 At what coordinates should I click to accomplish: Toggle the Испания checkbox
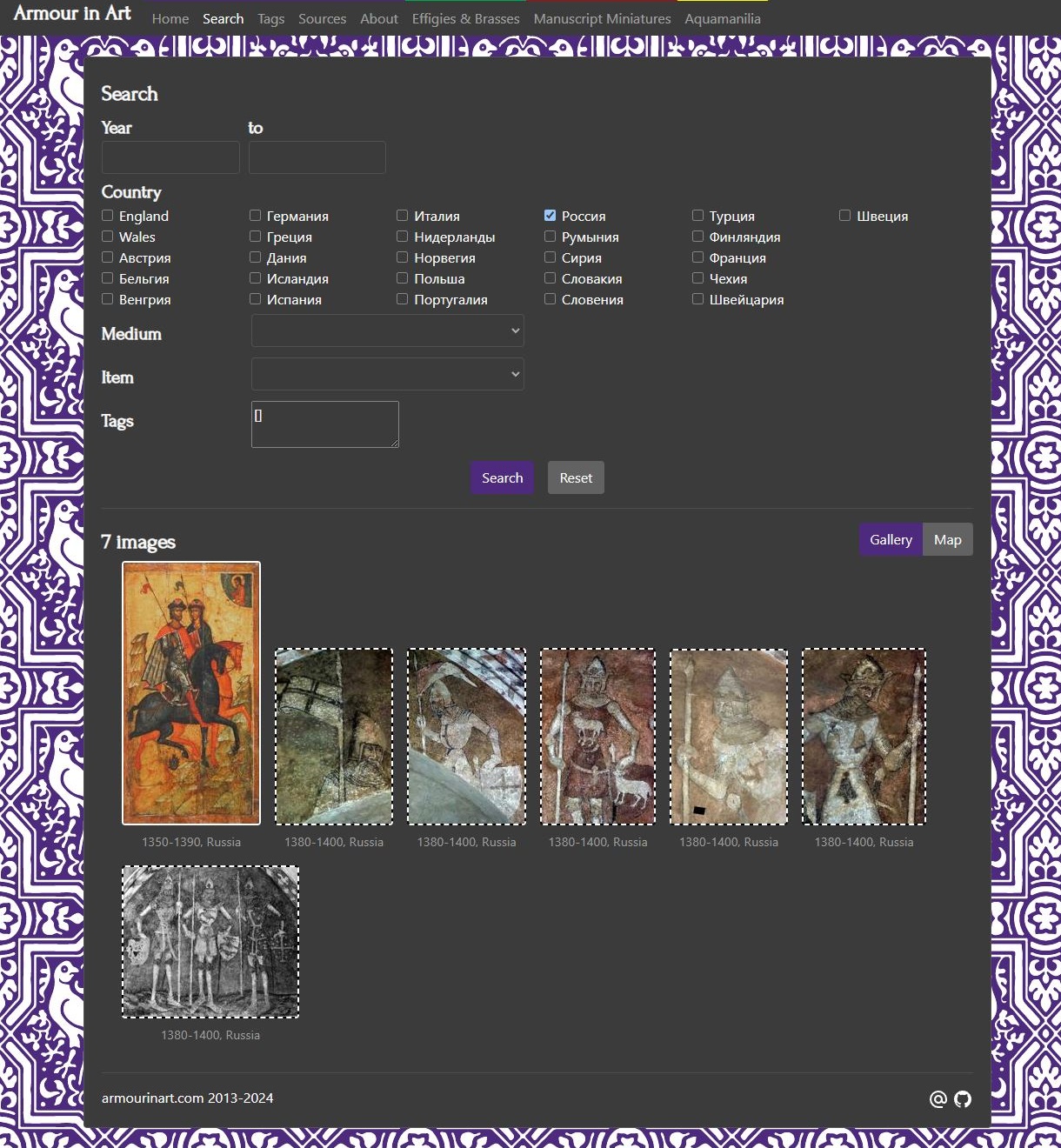255,299
